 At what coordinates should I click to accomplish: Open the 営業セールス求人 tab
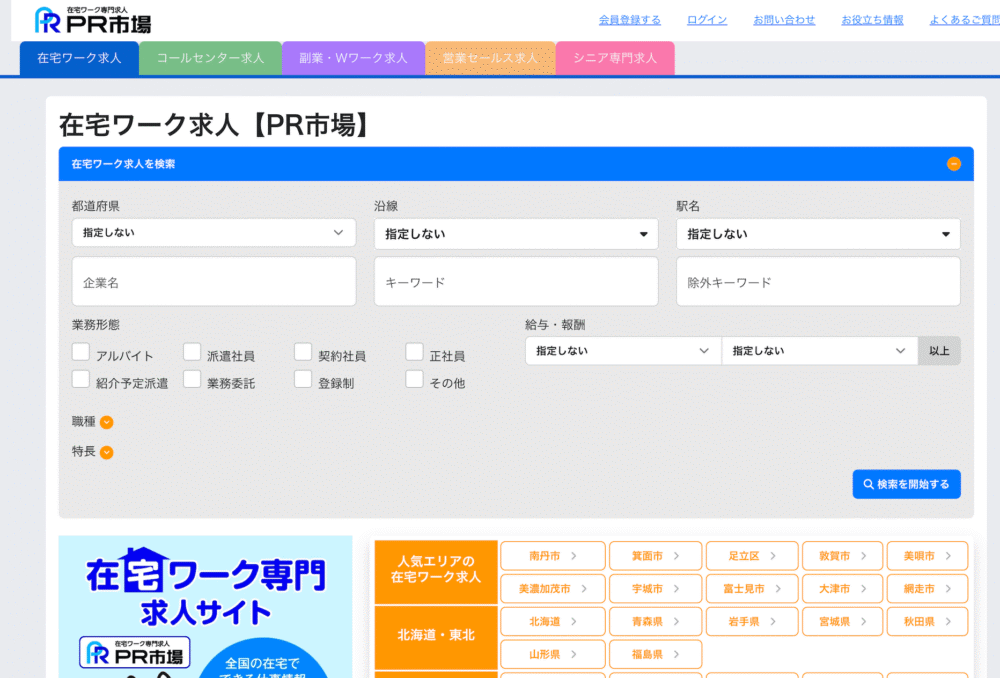click(x=490, y=58)
